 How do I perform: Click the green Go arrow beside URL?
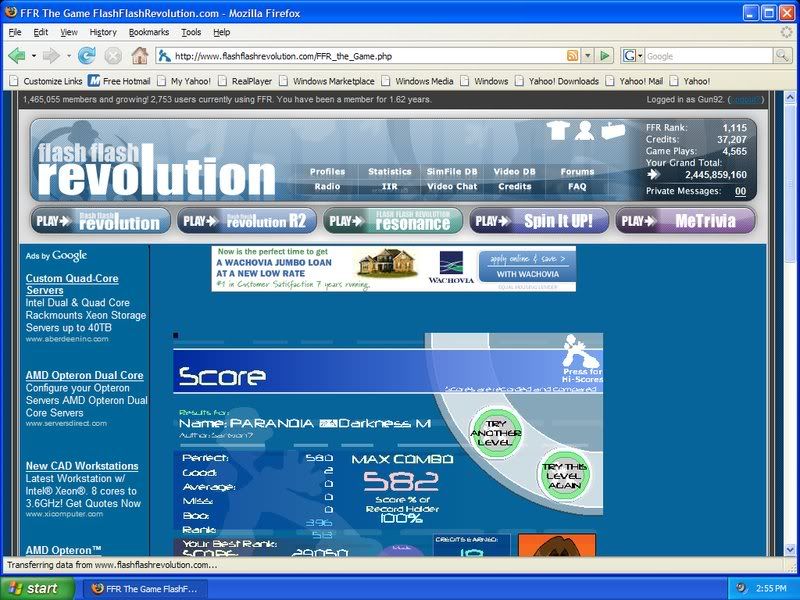(607, 56)
